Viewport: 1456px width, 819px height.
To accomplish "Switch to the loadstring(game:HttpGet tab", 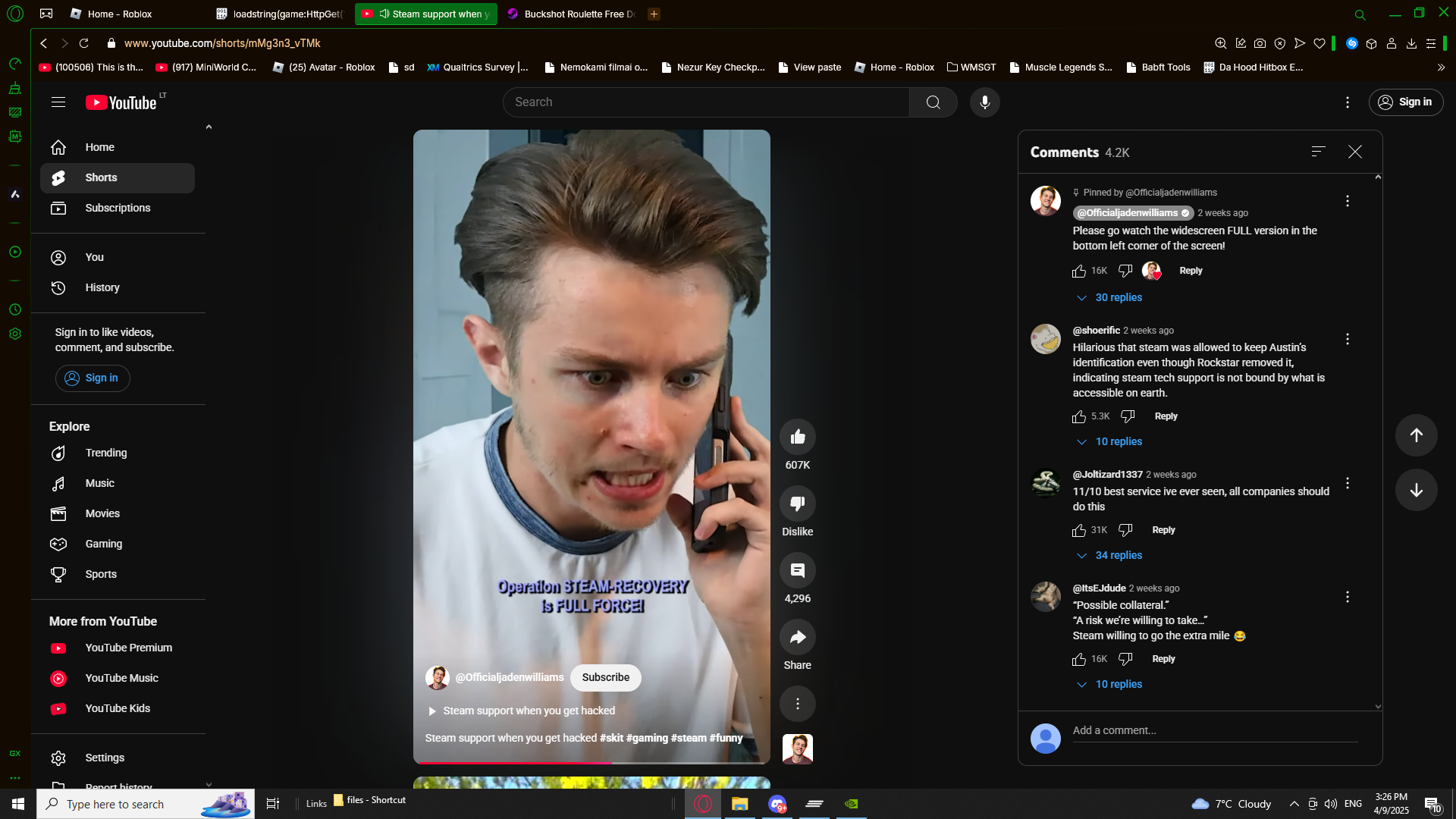I will tap(281, 14).
